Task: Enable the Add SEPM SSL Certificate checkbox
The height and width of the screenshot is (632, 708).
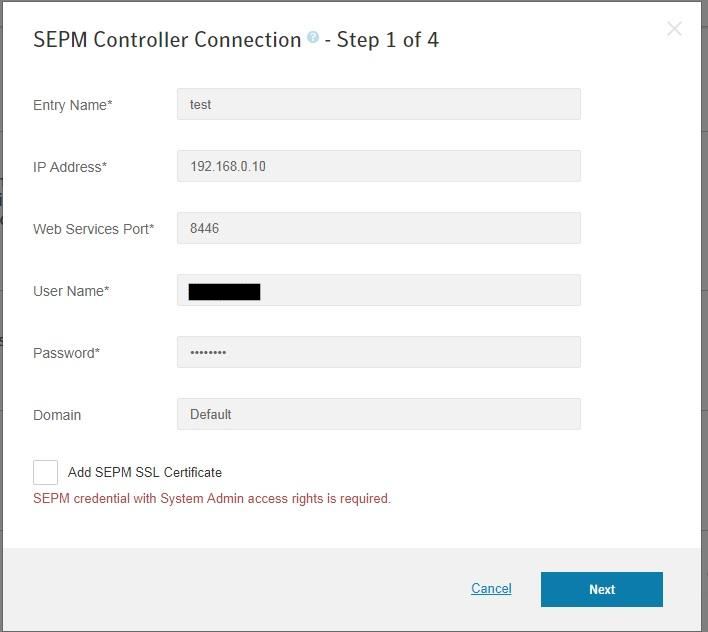Action: tap(45, 472)
